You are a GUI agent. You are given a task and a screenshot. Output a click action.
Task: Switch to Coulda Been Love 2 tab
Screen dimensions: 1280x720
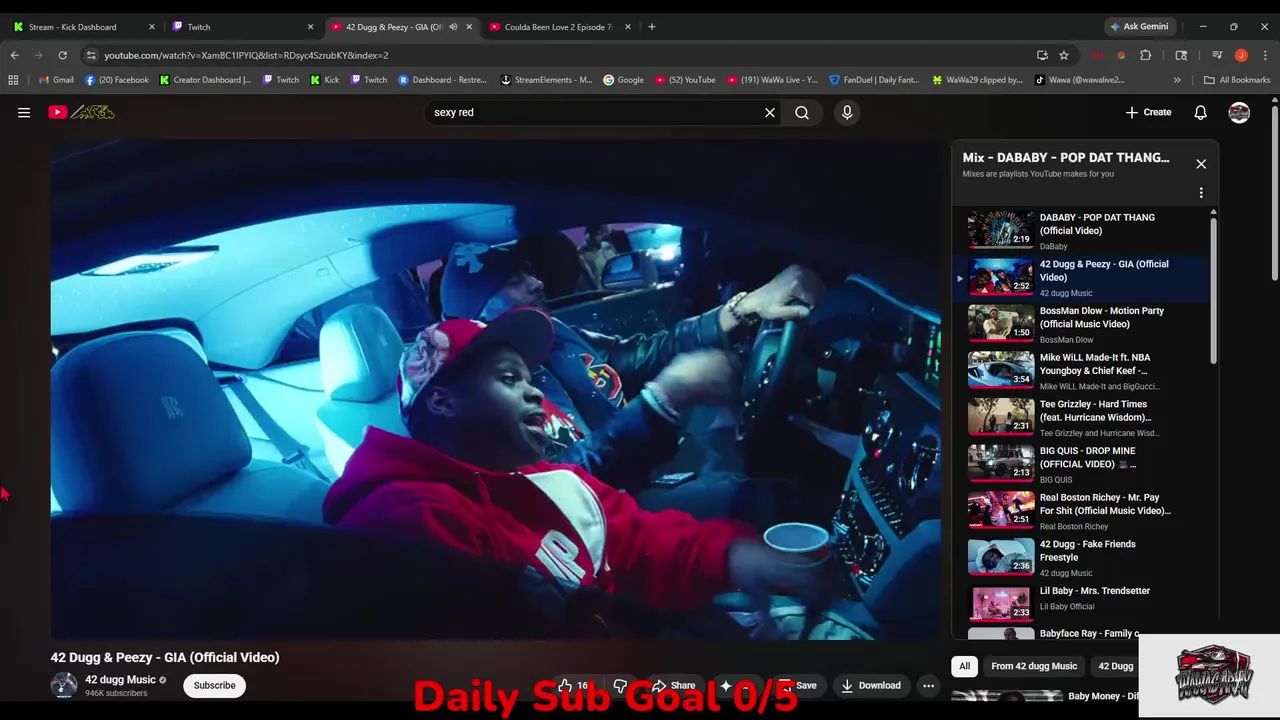coord(559,27)
